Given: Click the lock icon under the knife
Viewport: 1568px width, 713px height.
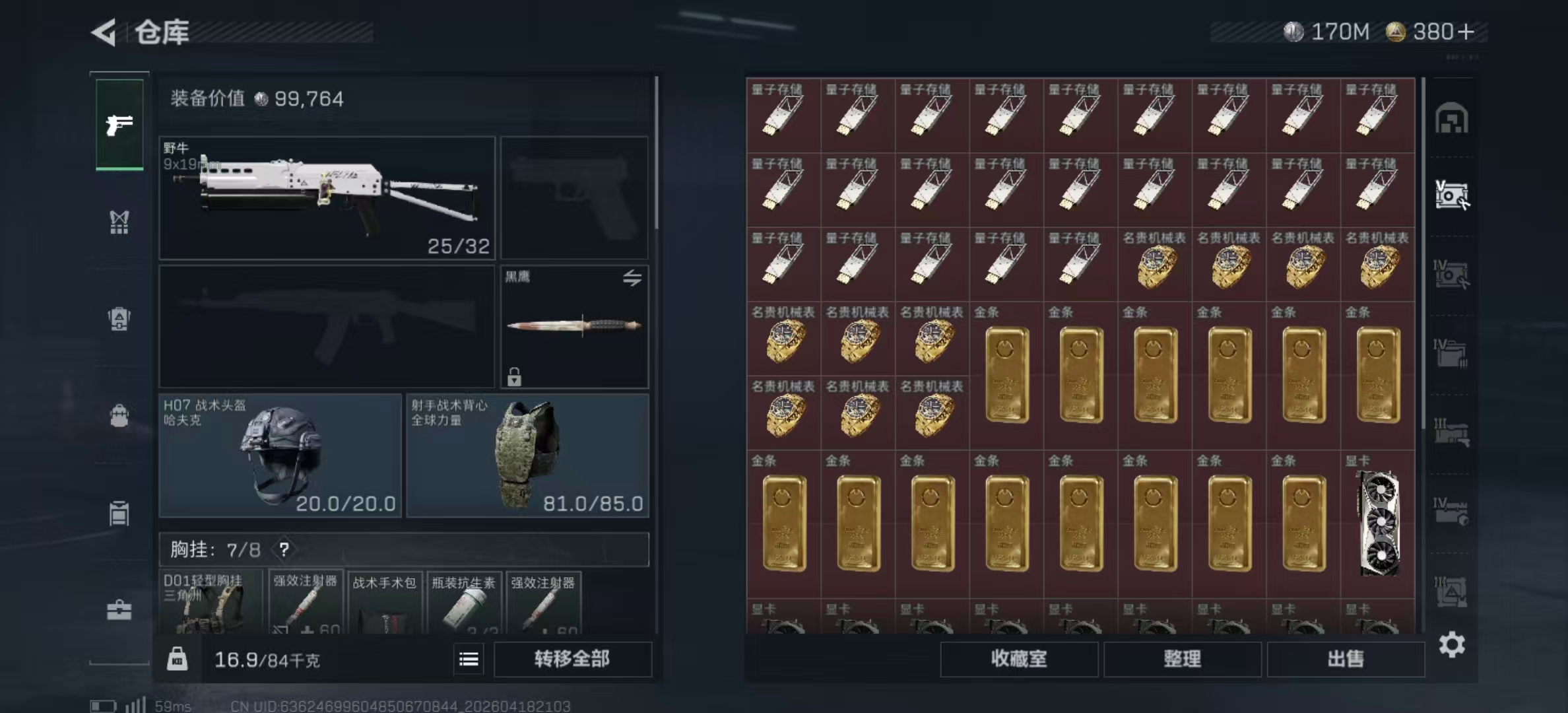Looking at the screenshot, I should 514,376.
